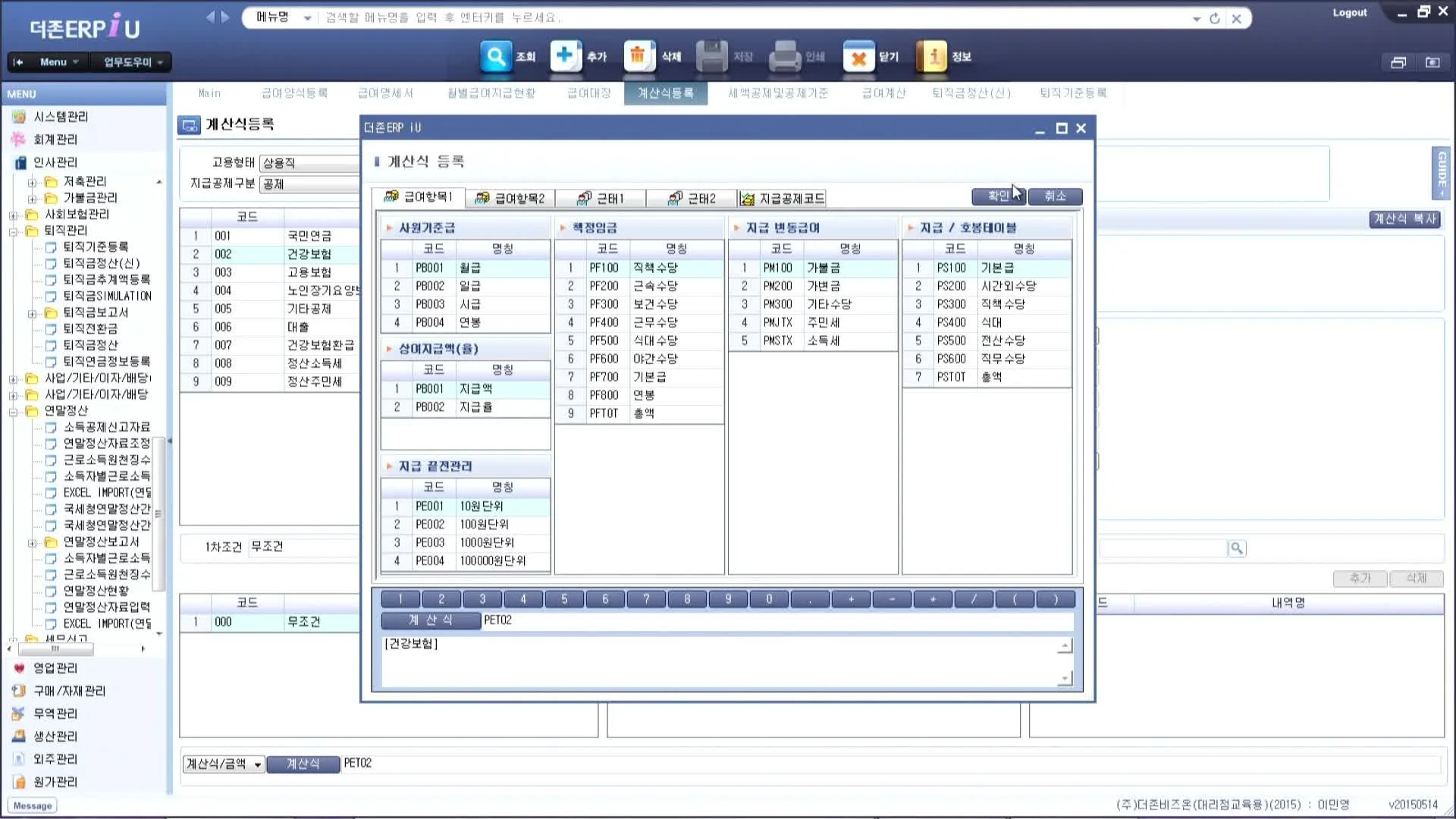Viewport: 1456px width, 819px height.
Task: Click the 저장 (save) disk icon
Action: (711, 55)
